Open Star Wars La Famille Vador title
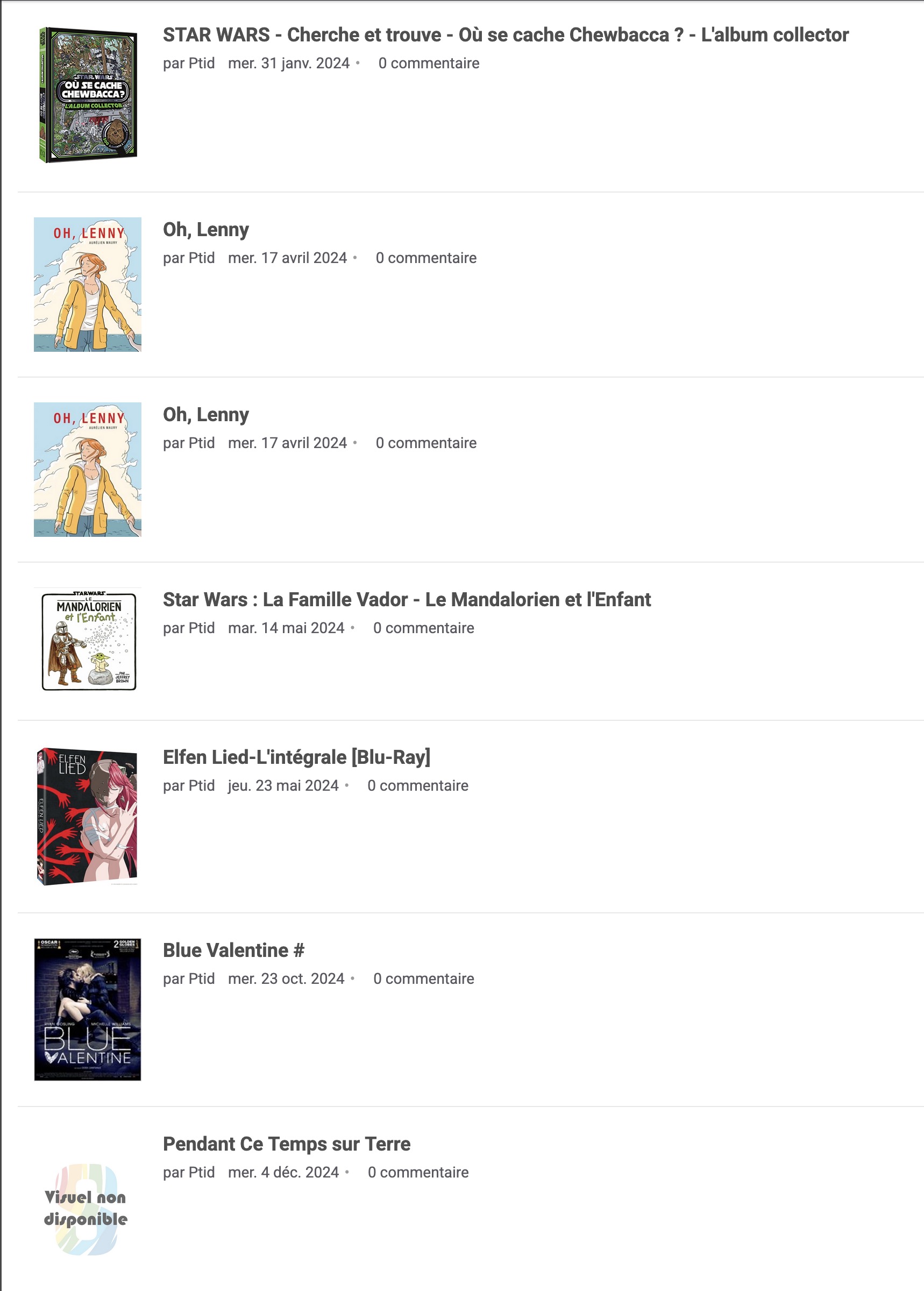This screenshot has height=1291, width=924. tap(407, 600)
